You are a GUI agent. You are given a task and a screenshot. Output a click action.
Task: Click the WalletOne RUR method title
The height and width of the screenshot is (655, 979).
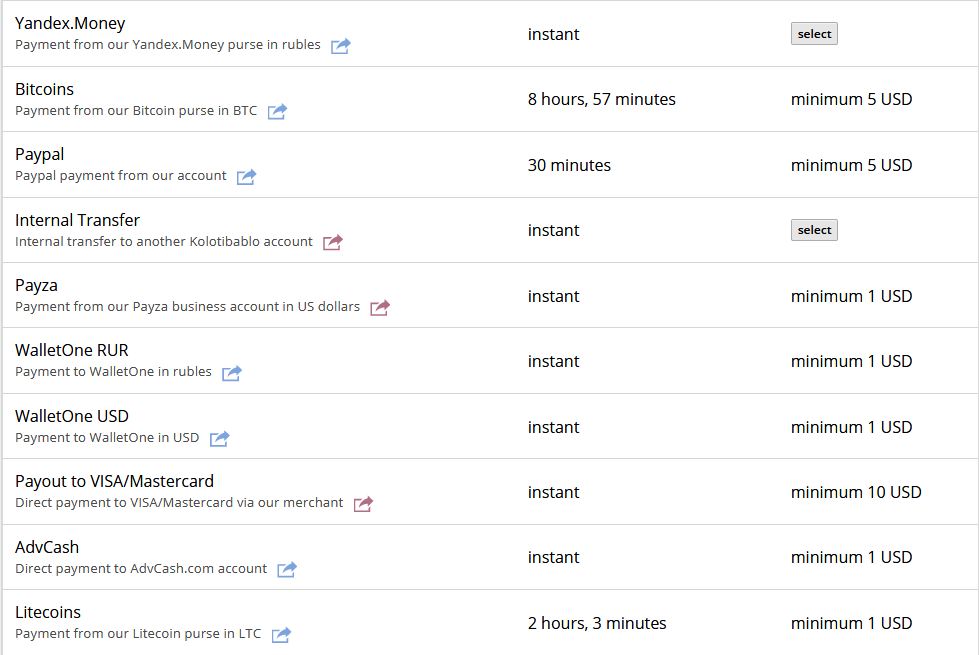pos(72,350)
